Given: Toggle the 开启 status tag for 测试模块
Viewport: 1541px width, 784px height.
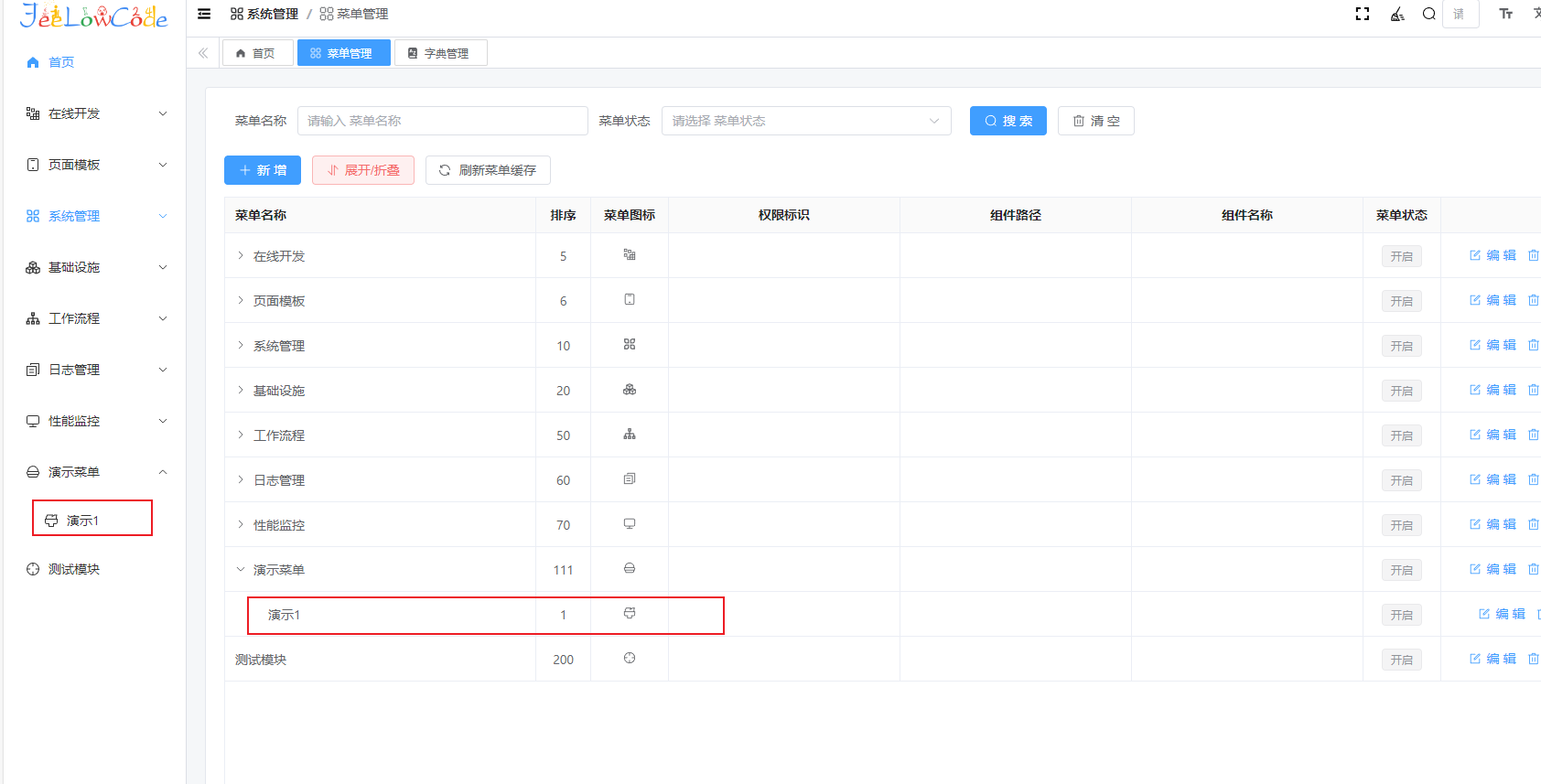Looking at the screenshot, I should (1401, 660).
